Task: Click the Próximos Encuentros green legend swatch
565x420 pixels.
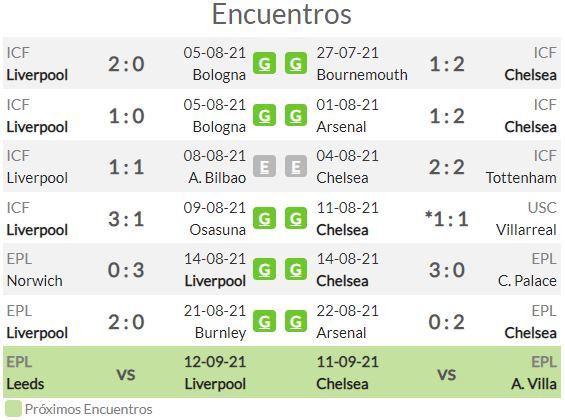Action: pyautogui.click(x=13, y=410)
